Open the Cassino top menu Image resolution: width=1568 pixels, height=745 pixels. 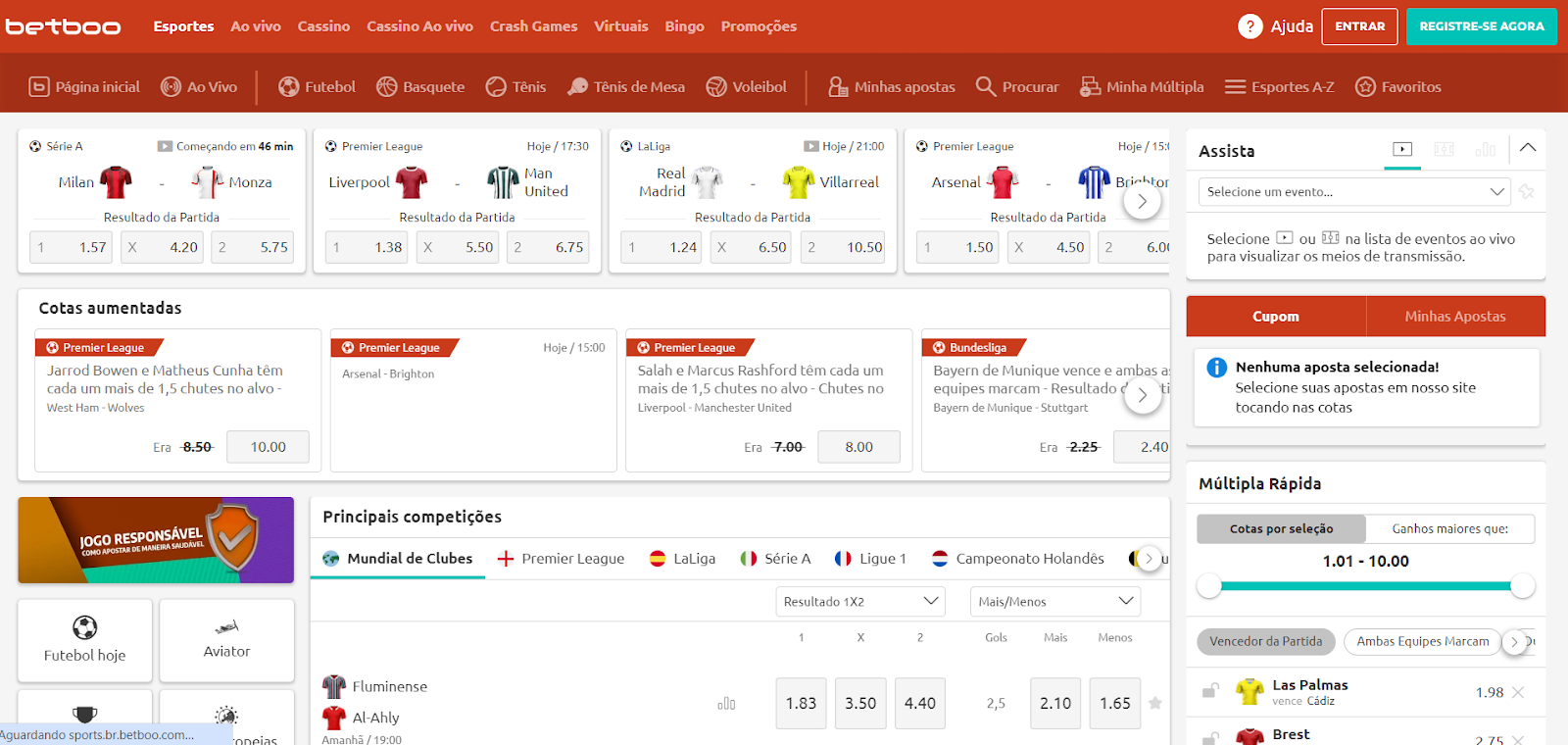tap(323, 26)
